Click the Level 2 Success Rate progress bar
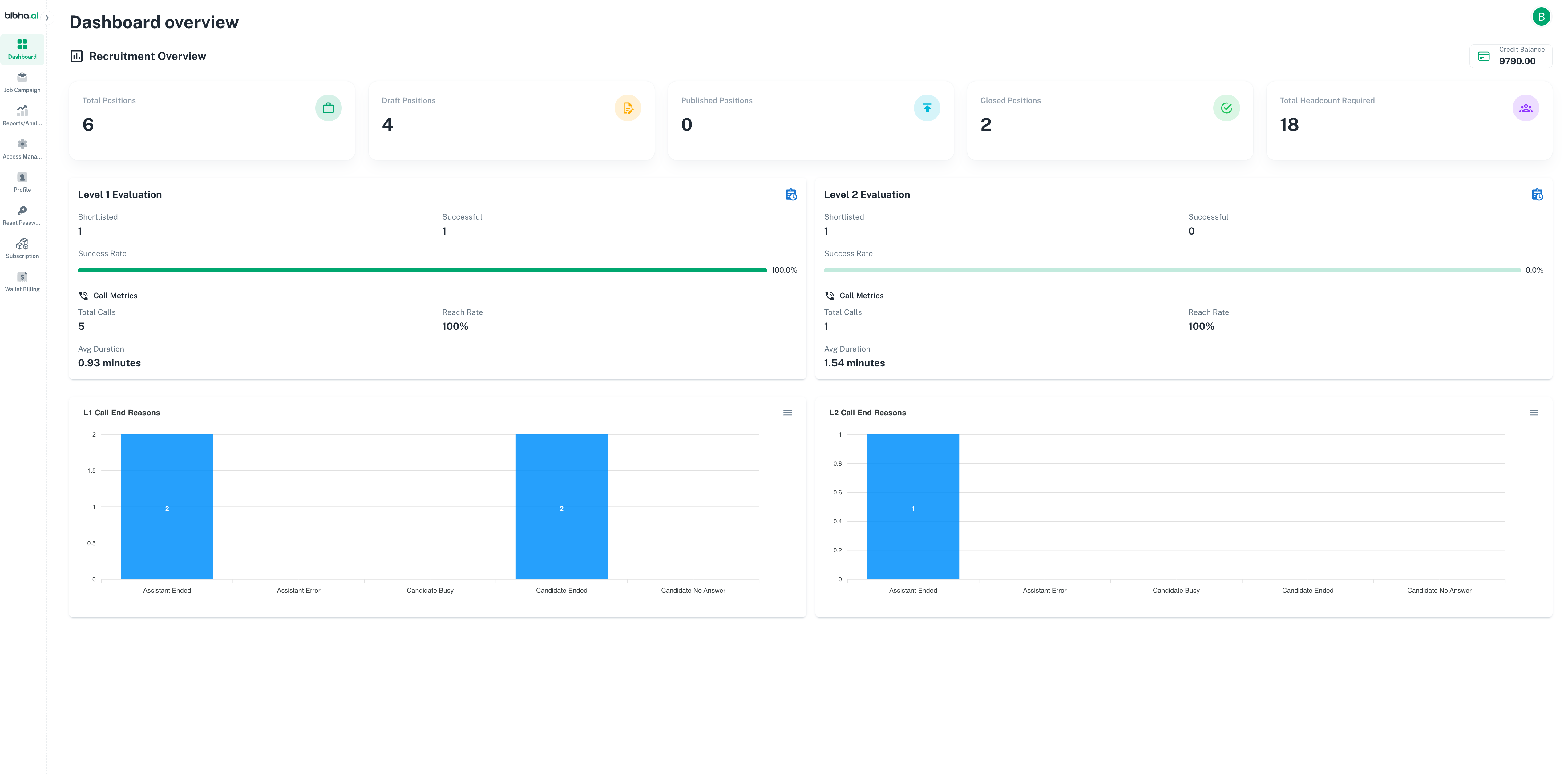This screenshot has height=774, width=1568. click(x=1172, y=270)
